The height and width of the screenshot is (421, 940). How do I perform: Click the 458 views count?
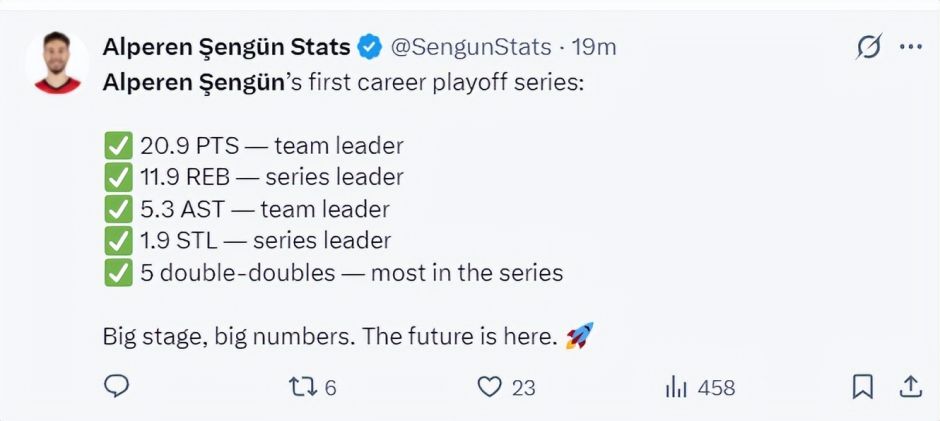point(716,388)
